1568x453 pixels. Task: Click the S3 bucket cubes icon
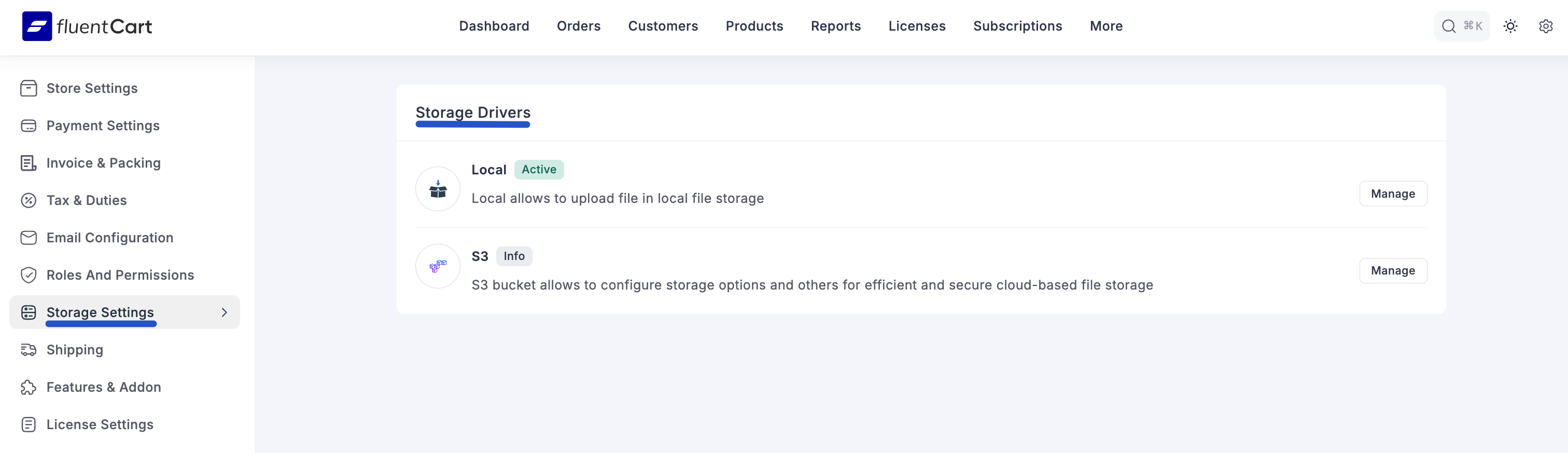coord(438,266)
